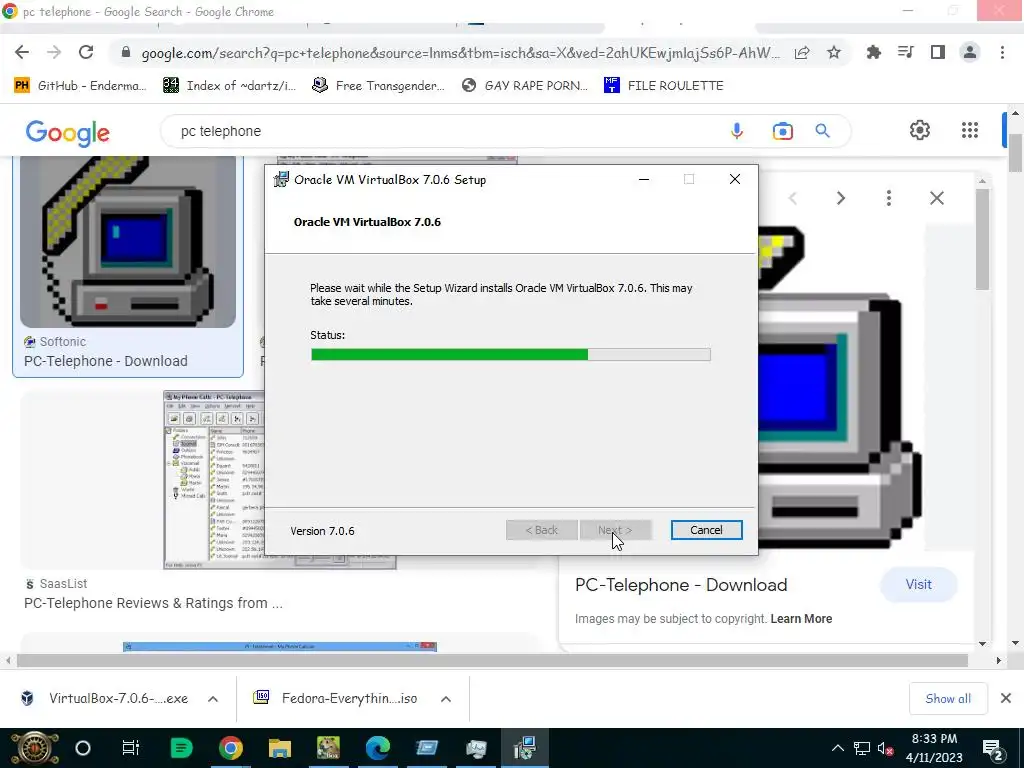Image resolution: width=1024 pixels, height=768 pixels.
Task: Open Chrome extensions puzzle icon
Action: [x=873, y=52]
